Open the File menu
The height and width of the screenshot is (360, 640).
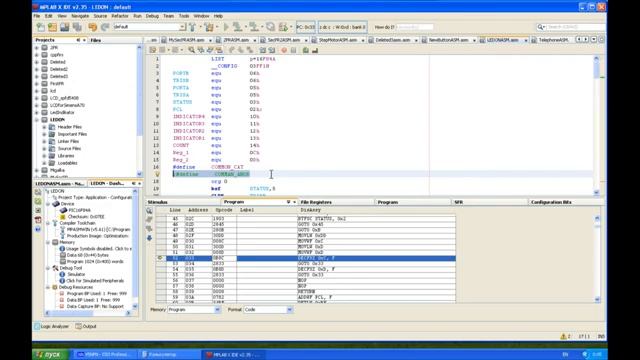tap(37, 16)
